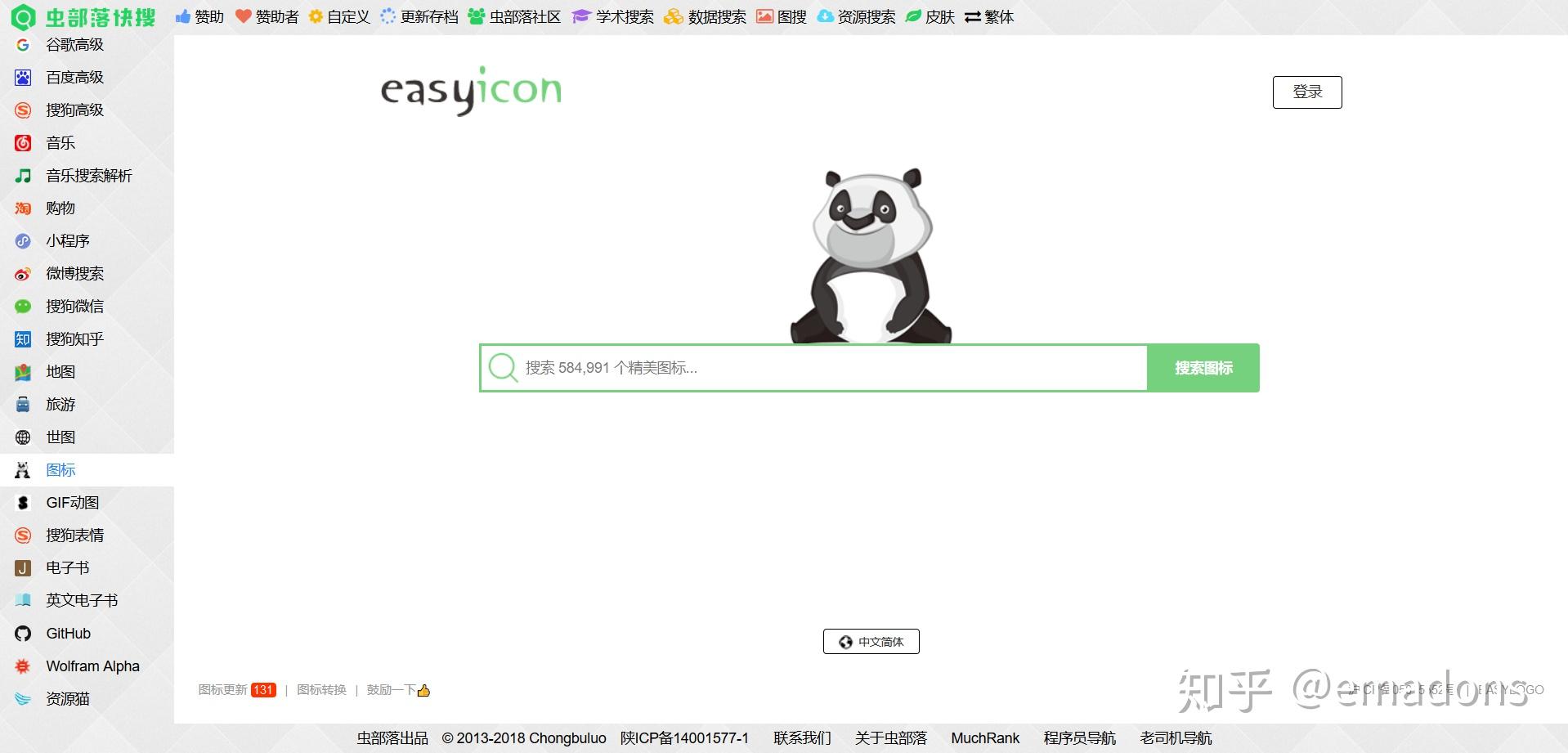Click 更新存档 in the top bar
The image size is (1568, 753).
pos(419,17)
